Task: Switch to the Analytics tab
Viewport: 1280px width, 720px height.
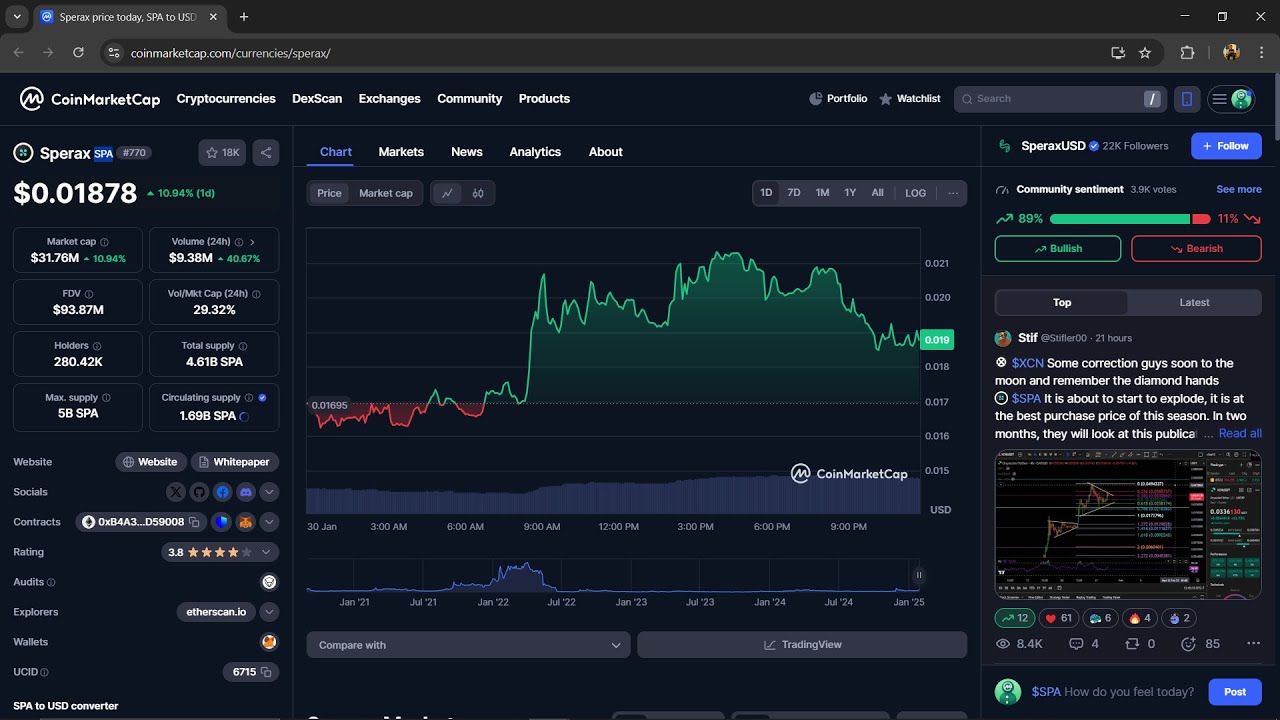Action: 535,152
